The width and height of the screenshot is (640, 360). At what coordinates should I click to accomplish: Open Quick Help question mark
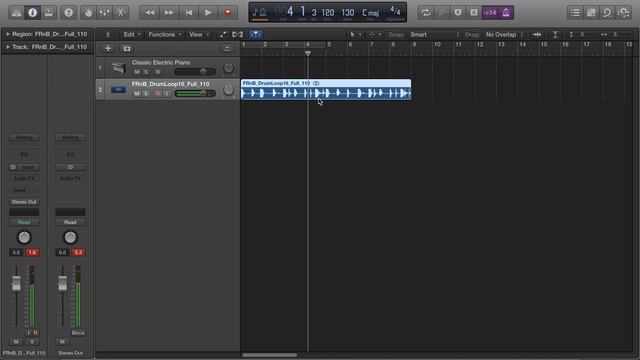point(69,13)
